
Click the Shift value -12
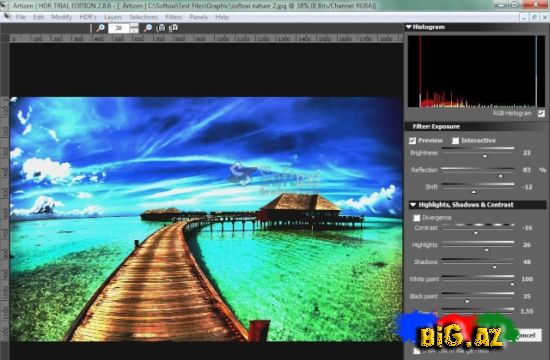tap(527, 187)
